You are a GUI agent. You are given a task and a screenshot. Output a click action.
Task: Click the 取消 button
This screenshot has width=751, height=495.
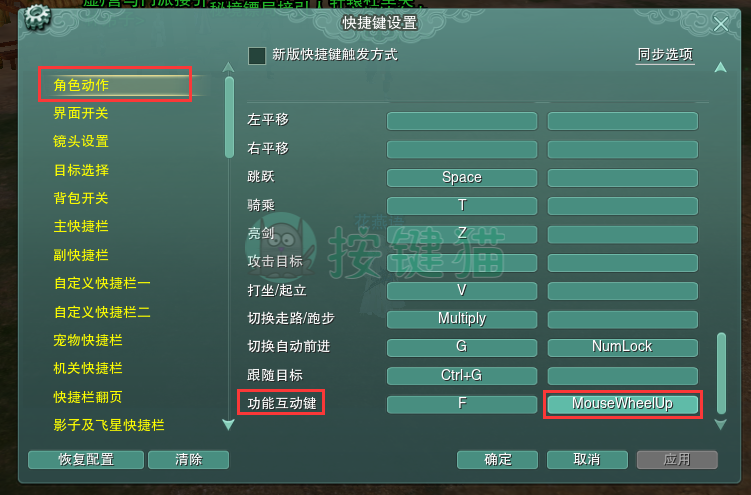pos(587,460)
